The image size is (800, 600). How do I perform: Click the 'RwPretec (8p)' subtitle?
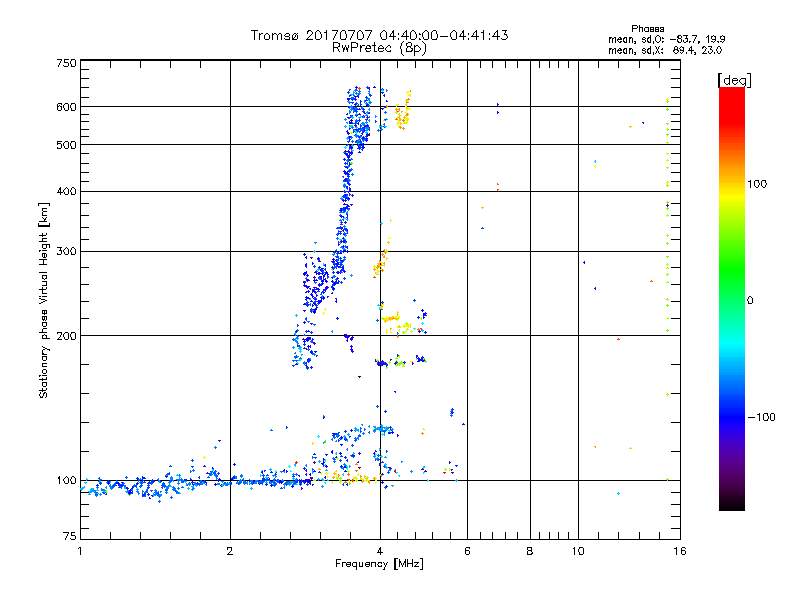click(x=379, y=48)
